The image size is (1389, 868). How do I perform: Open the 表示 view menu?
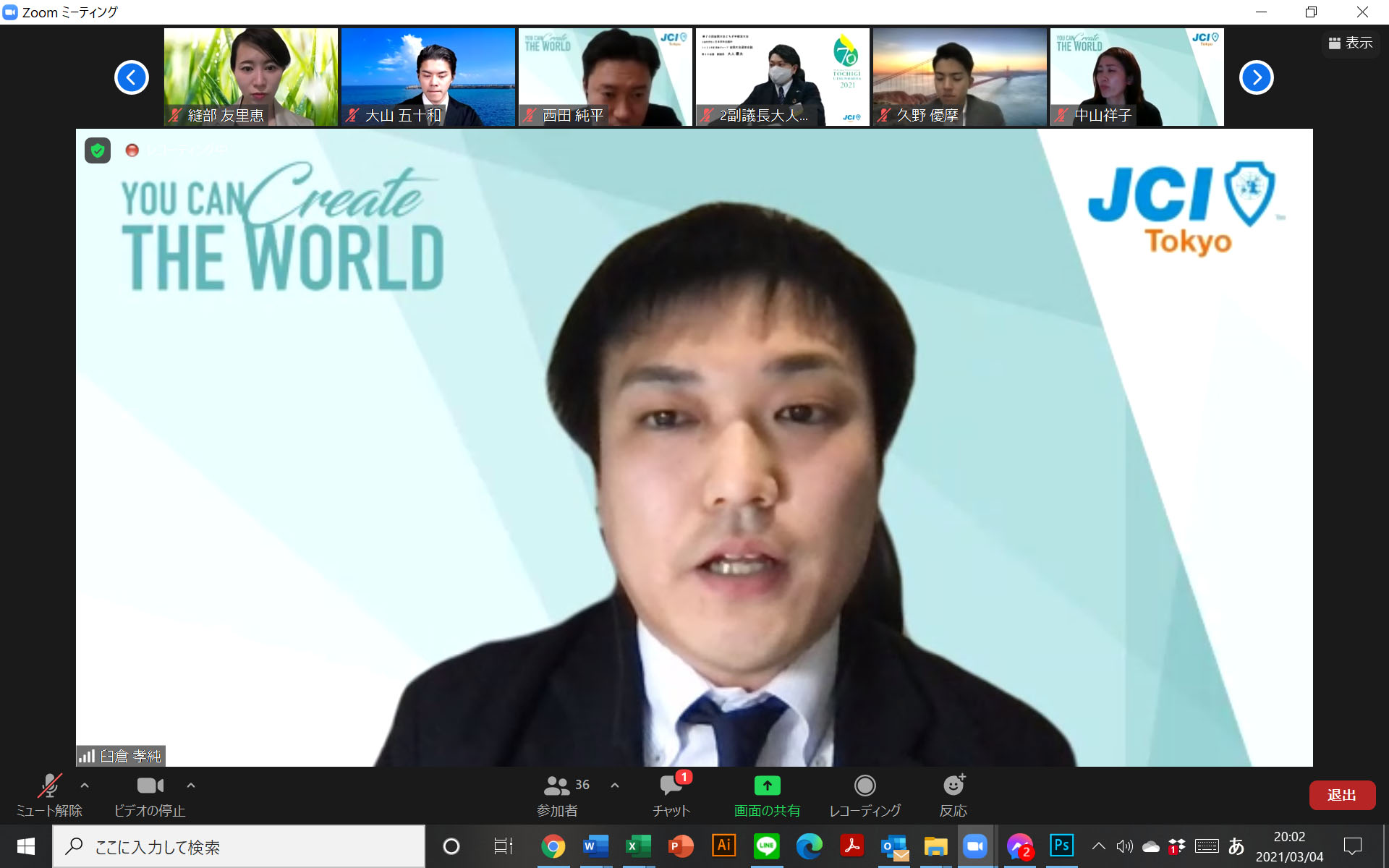(x=1350, y=43)
